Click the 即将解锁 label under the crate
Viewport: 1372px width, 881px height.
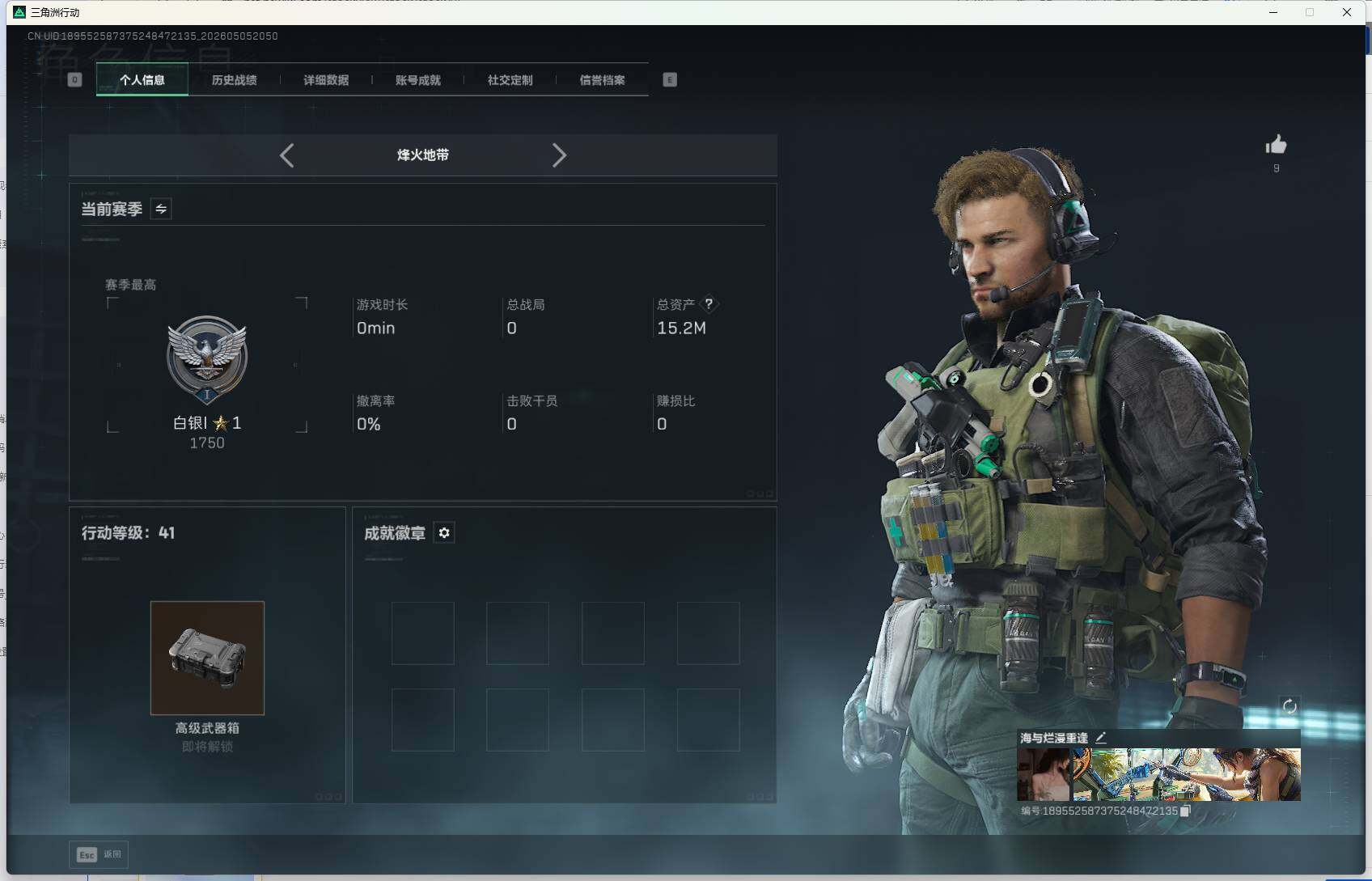click(x=207, y=747)
